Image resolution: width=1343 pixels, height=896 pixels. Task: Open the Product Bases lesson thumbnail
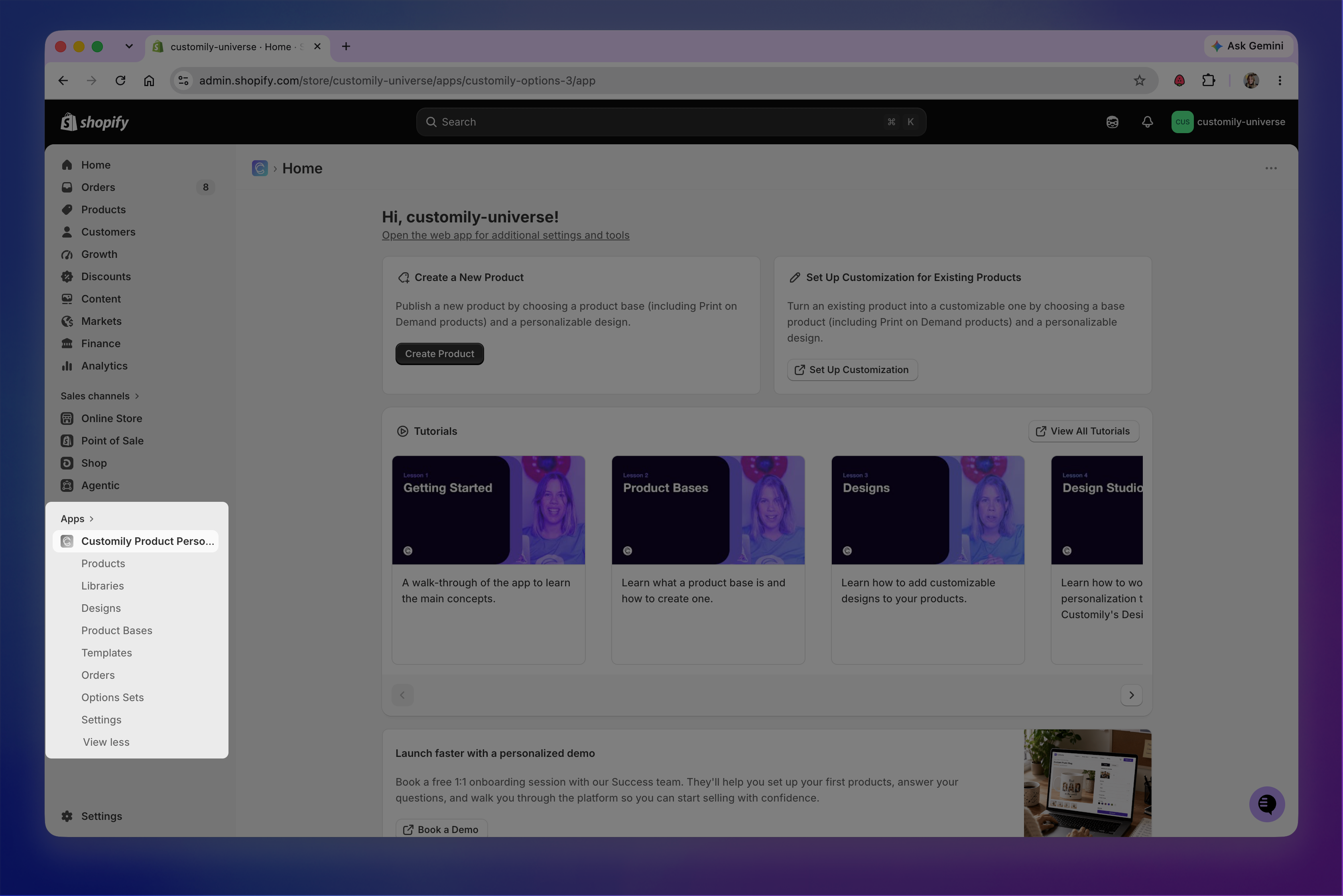pyautogui.click(x=708, y=510)
